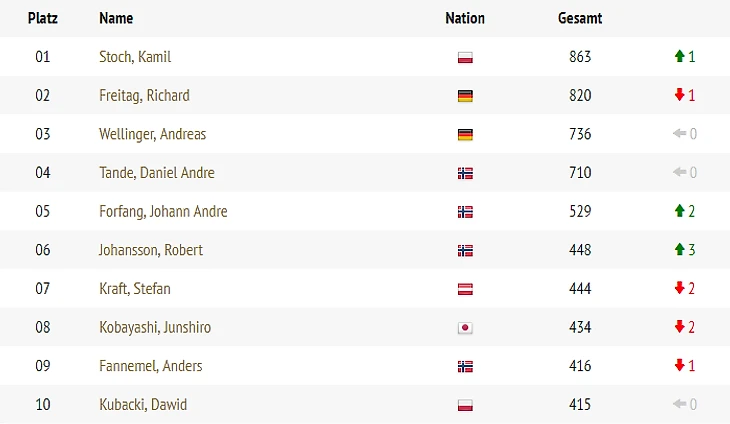Open Stoch, Kamil athlete link

135,57
